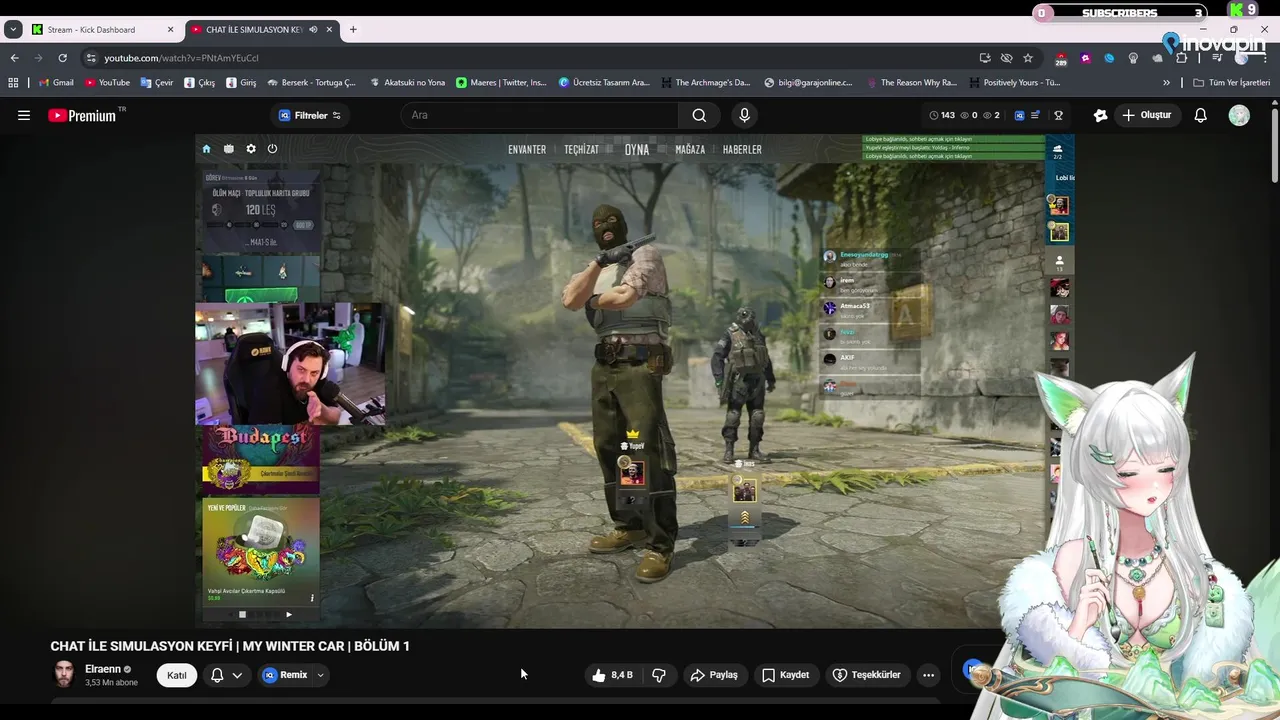The width and height of the screenshot is (1280, 720).
Task: Click the sparkle icon before Oluştur
Action: [1101, 115]
